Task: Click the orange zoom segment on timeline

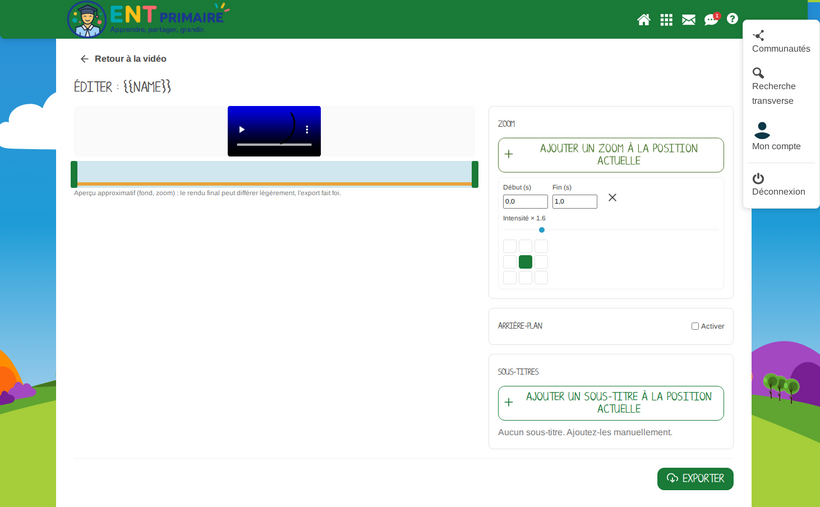Action: pos(275,184)
